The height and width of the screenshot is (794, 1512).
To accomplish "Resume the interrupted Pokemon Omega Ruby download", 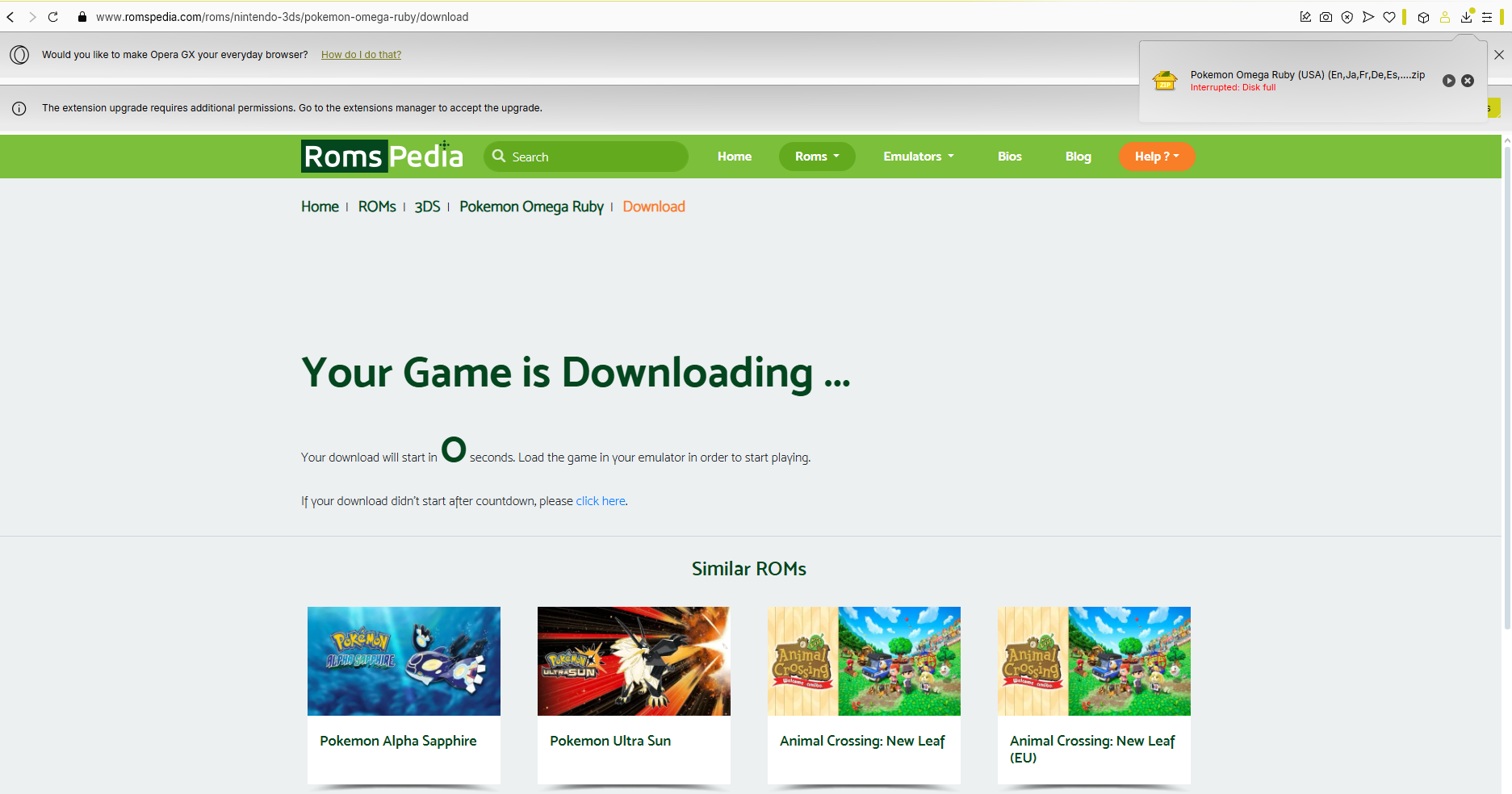I will pos(1448,81).
